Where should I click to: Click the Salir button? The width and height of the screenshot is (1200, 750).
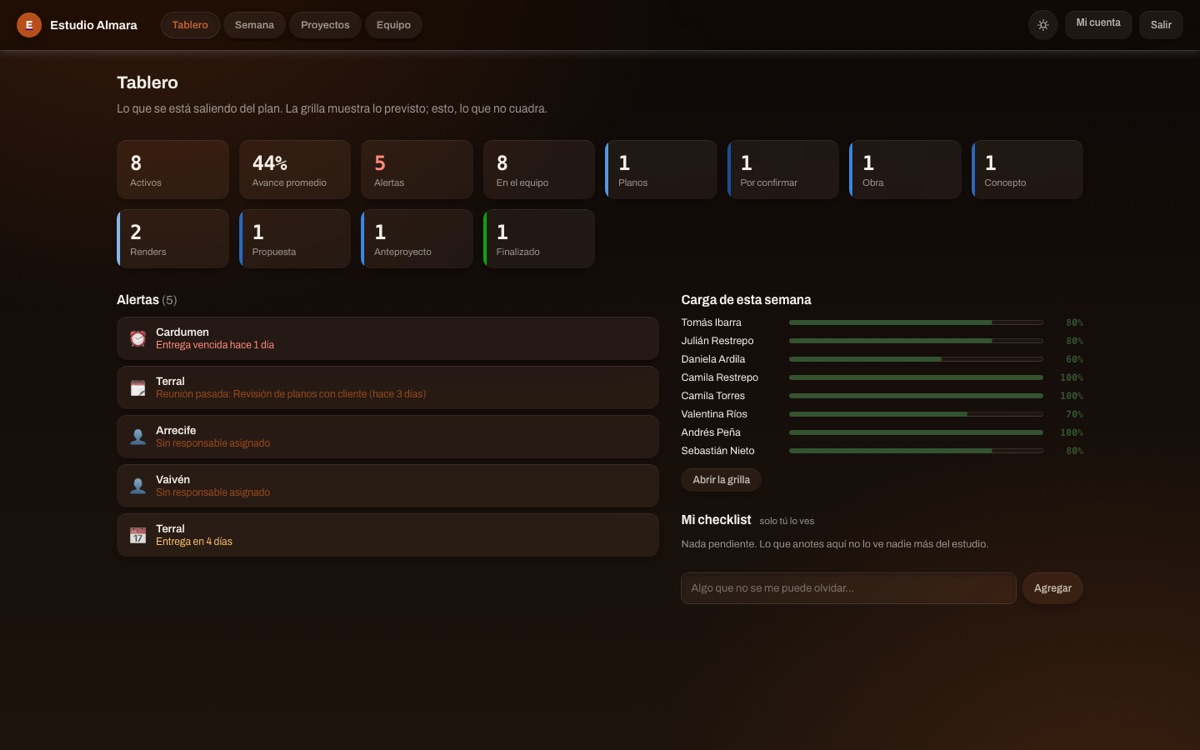point(1161,25)
